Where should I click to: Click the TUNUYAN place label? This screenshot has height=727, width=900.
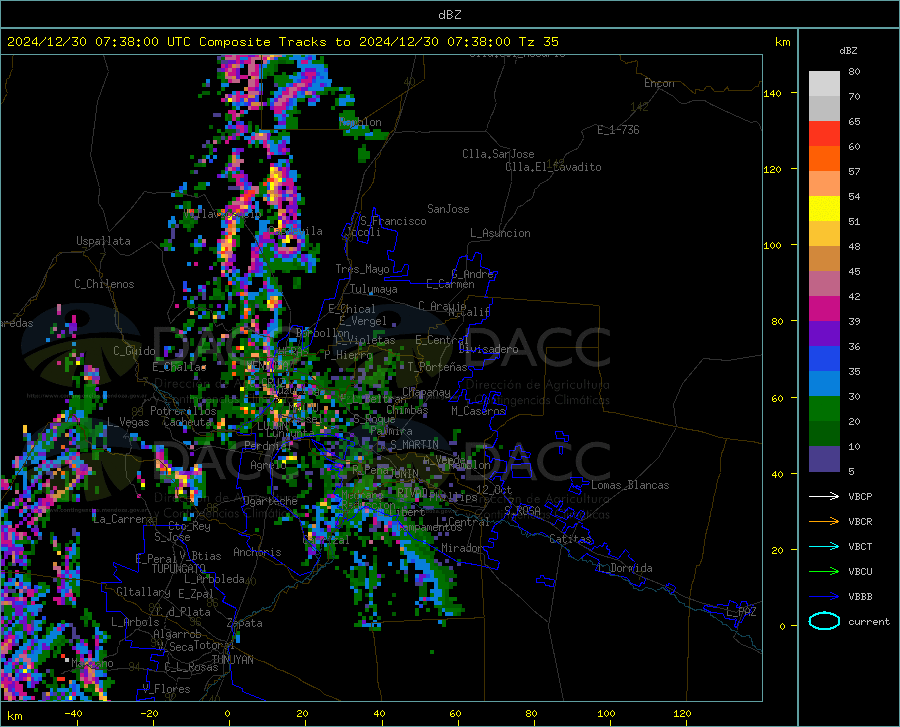tap(232, 660)
